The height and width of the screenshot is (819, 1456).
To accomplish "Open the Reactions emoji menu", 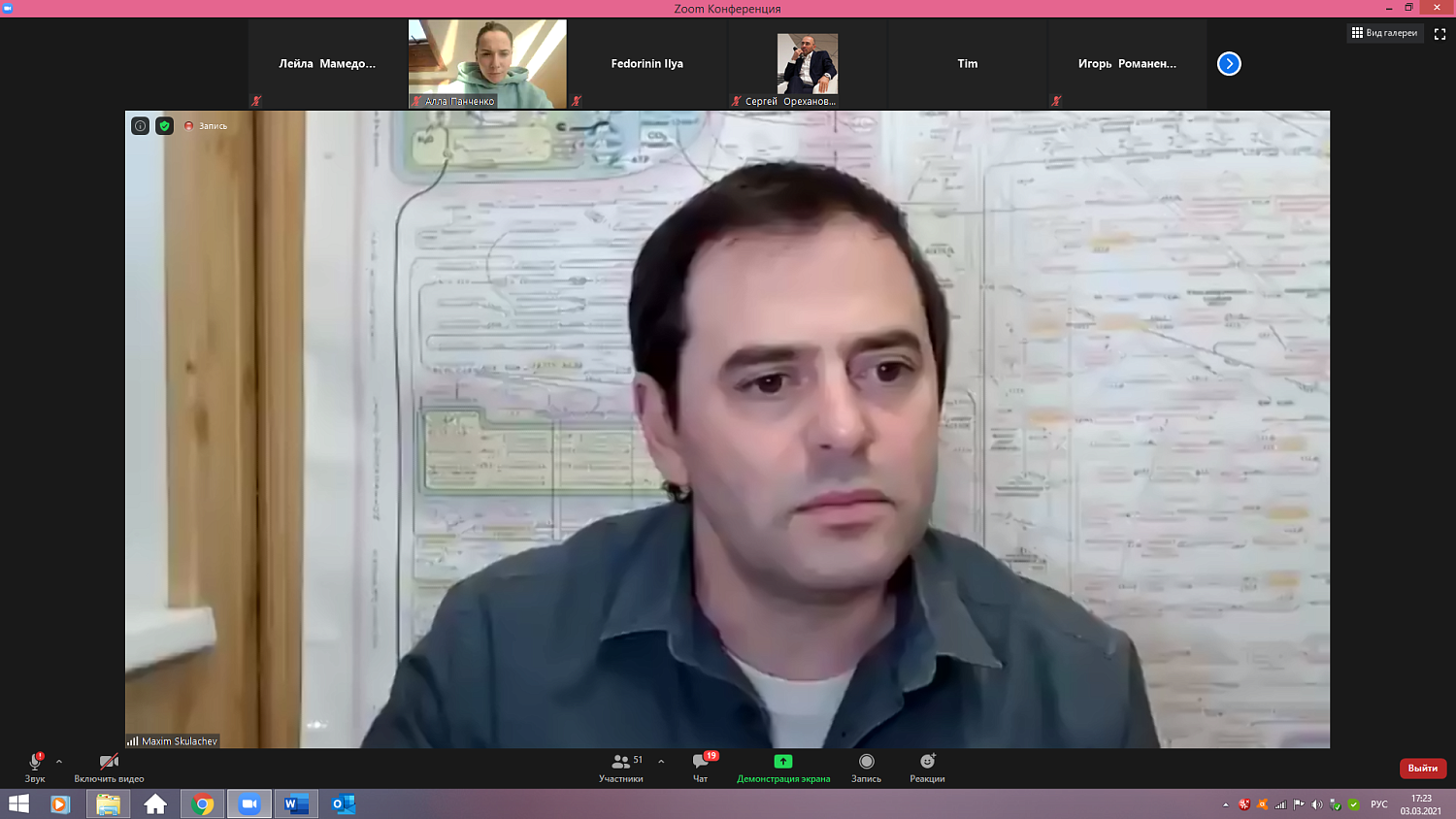I will point(927,763).
